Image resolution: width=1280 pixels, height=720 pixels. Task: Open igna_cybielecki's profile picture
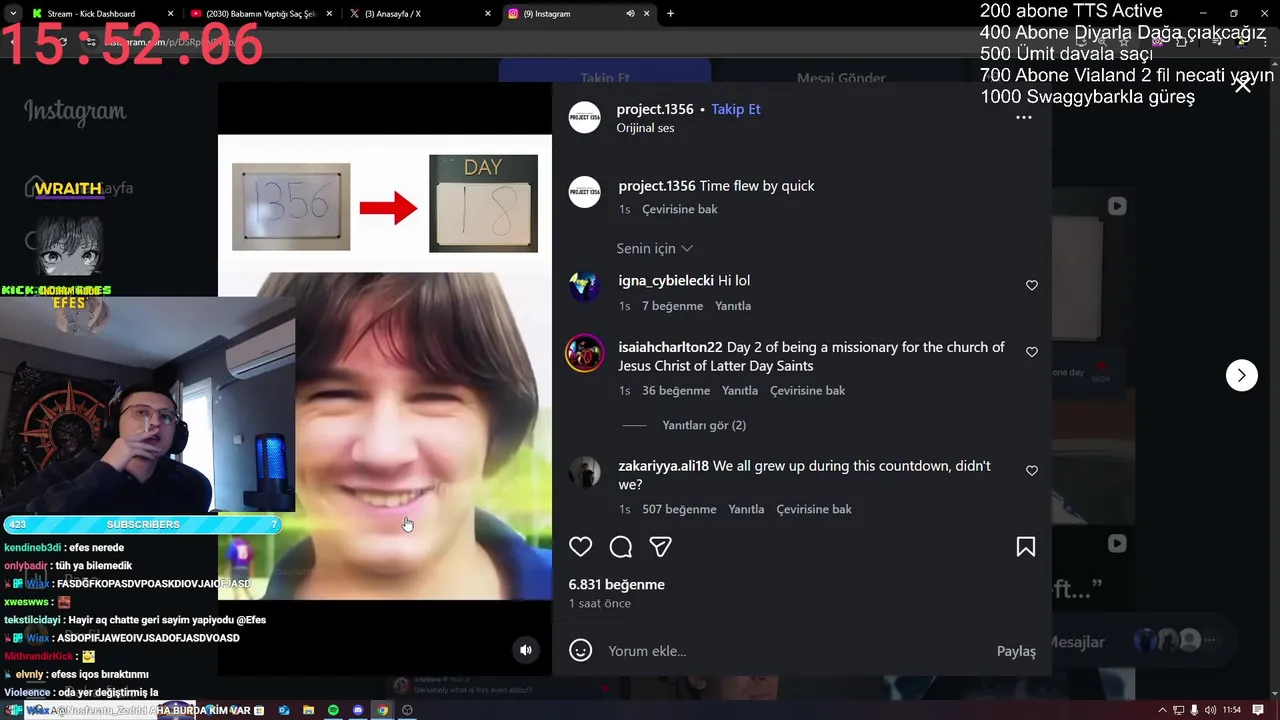[x=585, y=287]
